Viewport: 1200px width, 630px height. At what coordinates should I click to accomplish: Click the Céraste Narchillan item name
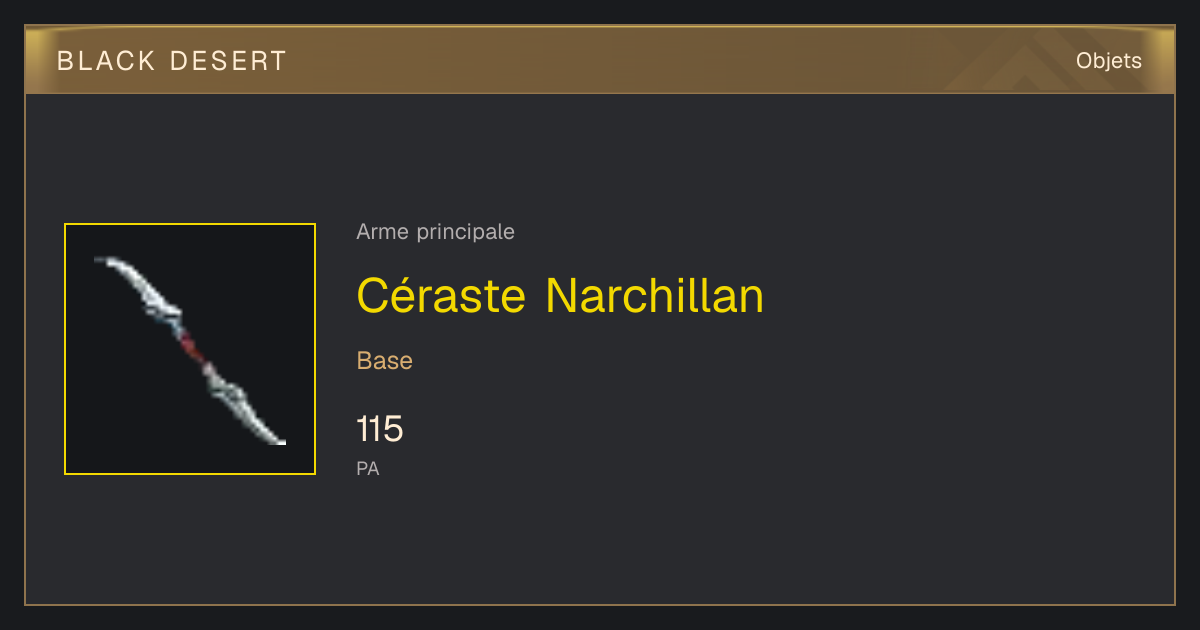point(560,295)
